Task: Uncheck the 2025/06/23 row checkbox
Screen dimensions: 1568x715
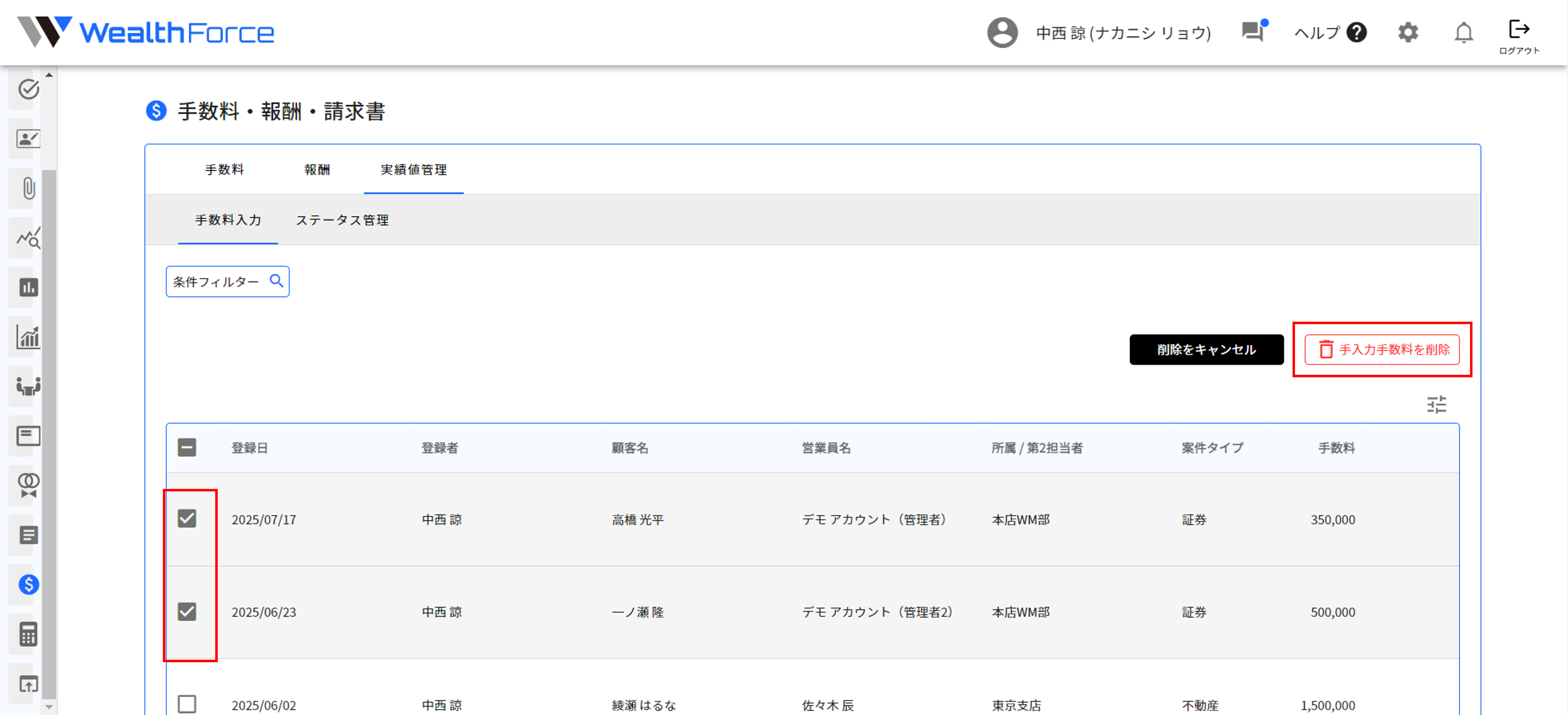Action: point(187,612)
